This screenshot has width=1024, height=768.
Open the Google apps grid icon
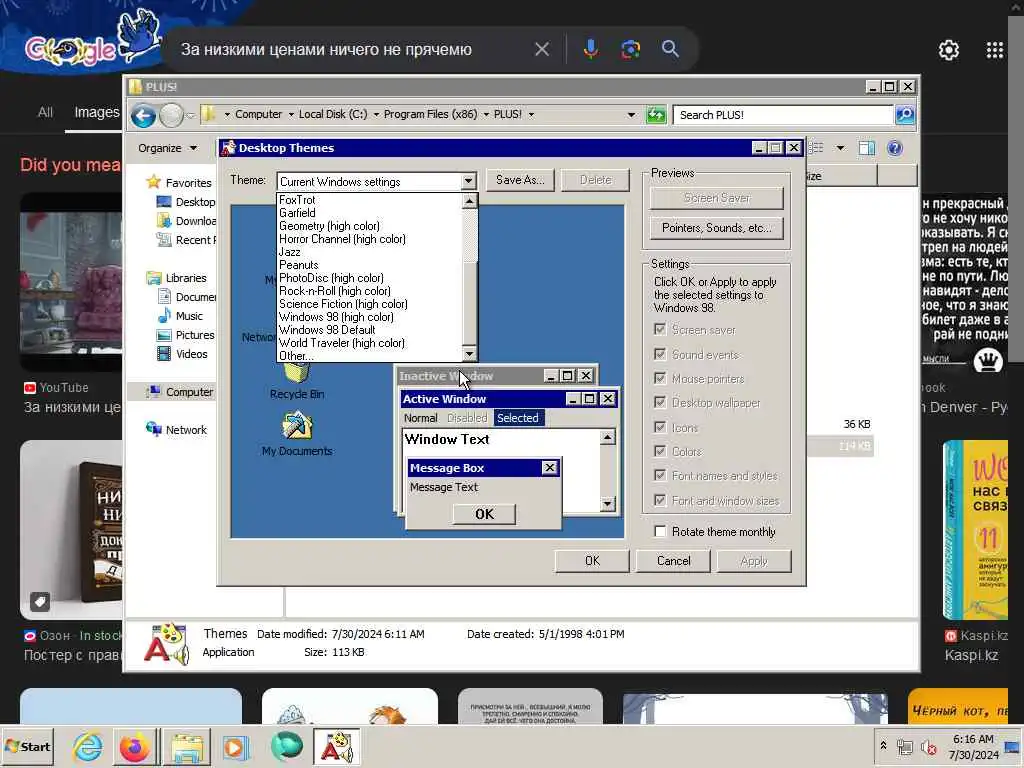coord(995,50)
